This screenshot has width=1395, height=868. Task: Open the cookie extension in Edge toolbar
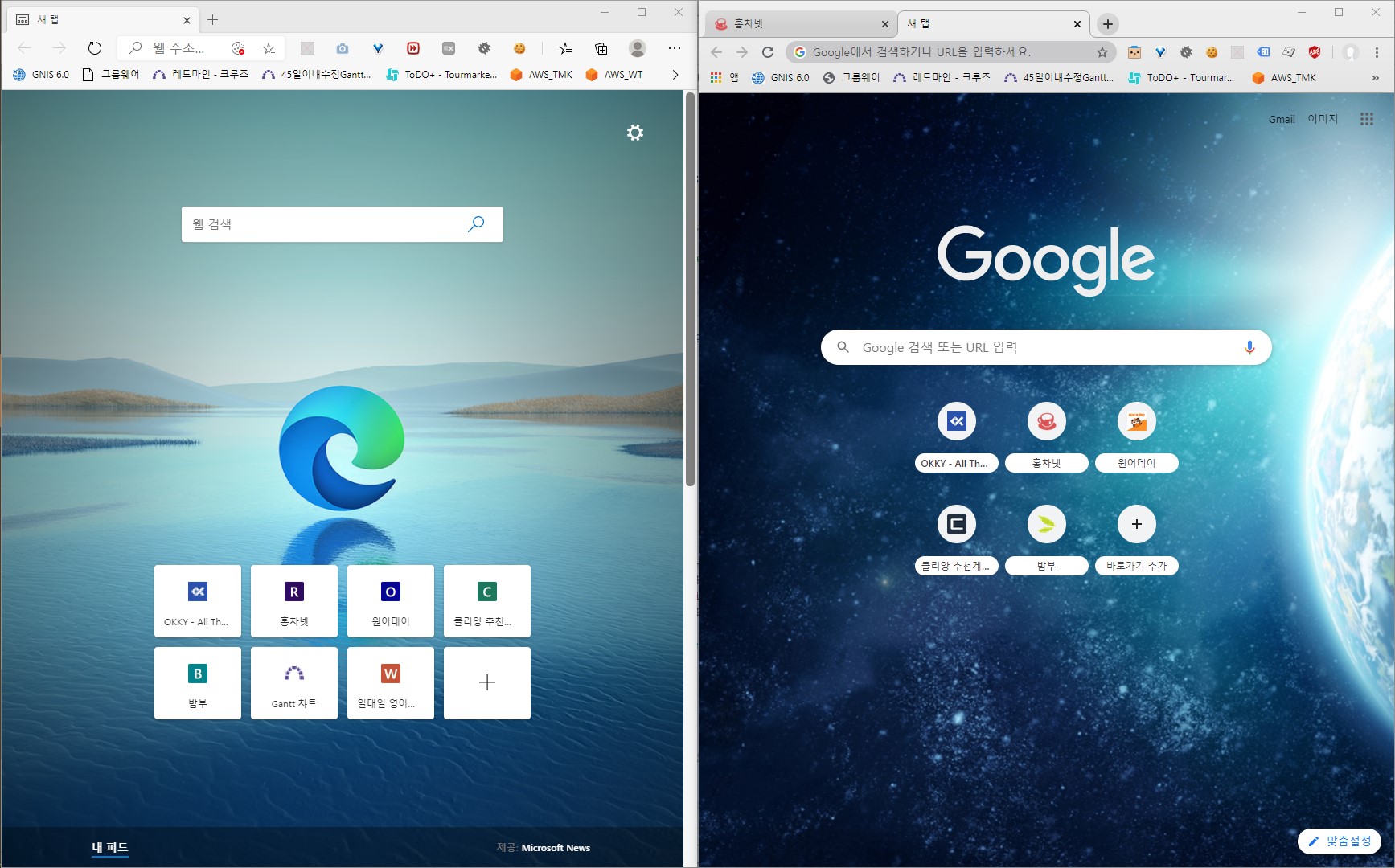(x=519, y=48)
